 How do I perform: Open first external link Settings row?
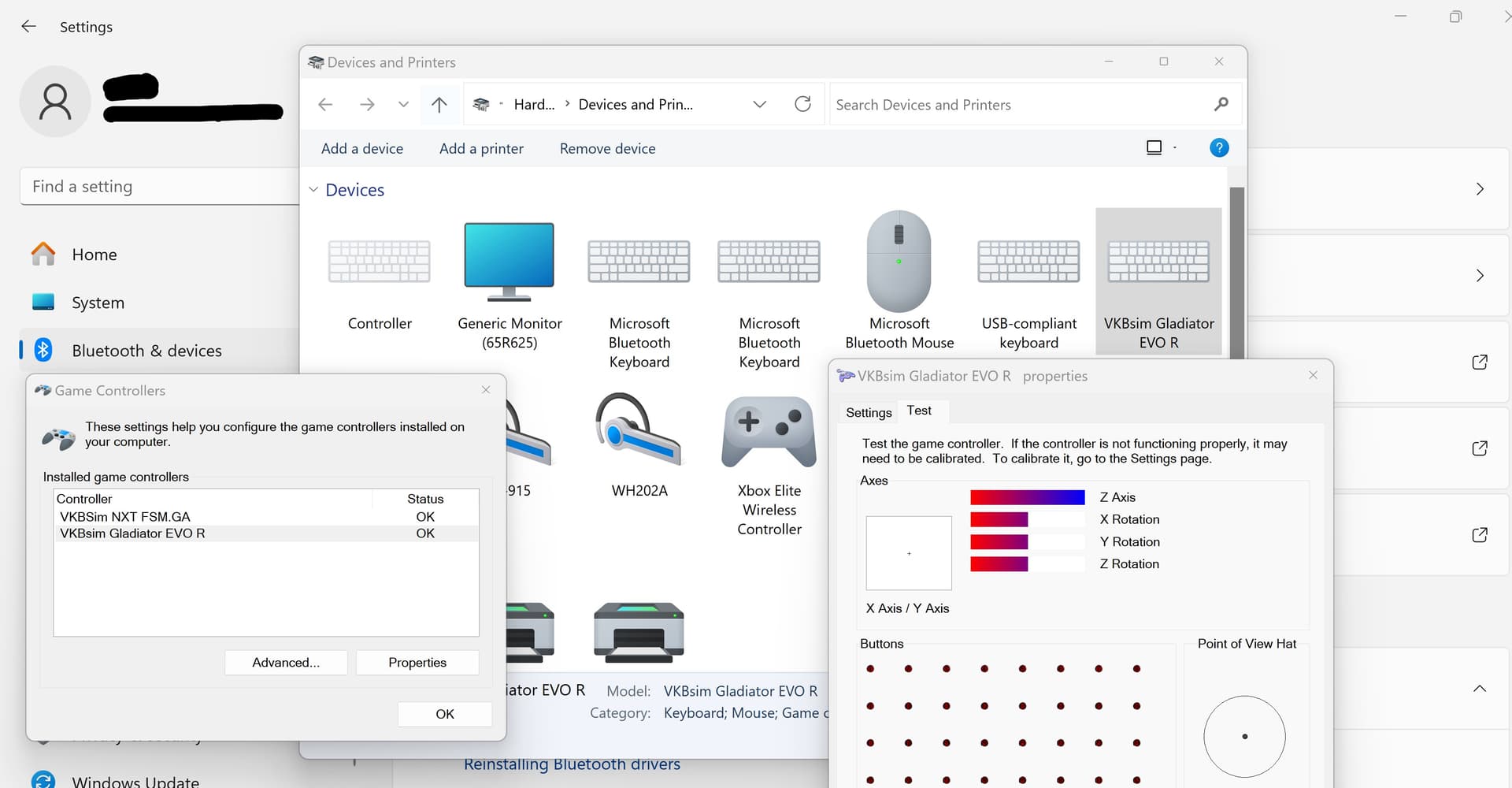coord(1480,362)
